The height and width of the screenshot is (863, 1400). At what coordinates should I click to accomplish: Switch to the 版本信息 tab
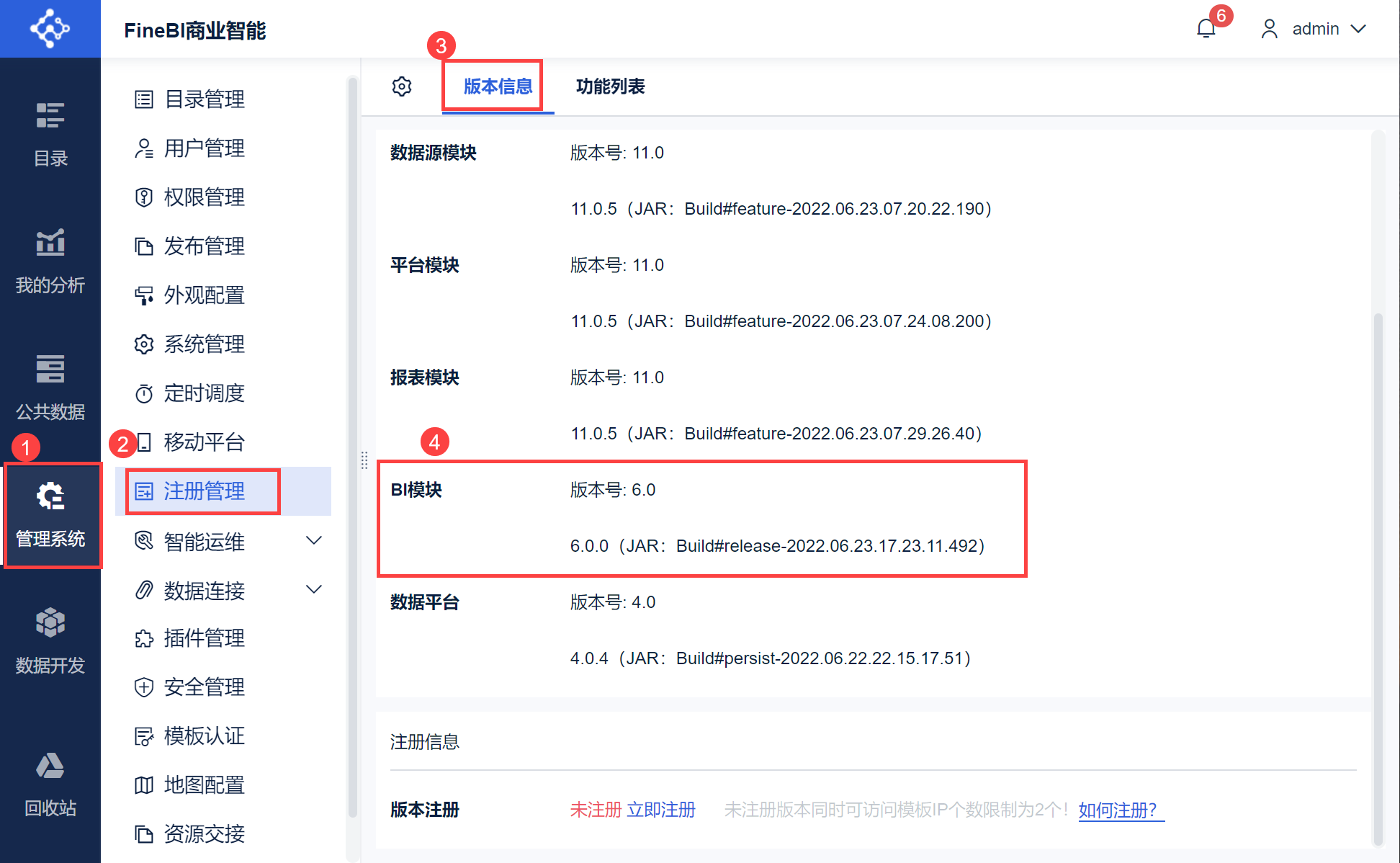pos(498,86)
